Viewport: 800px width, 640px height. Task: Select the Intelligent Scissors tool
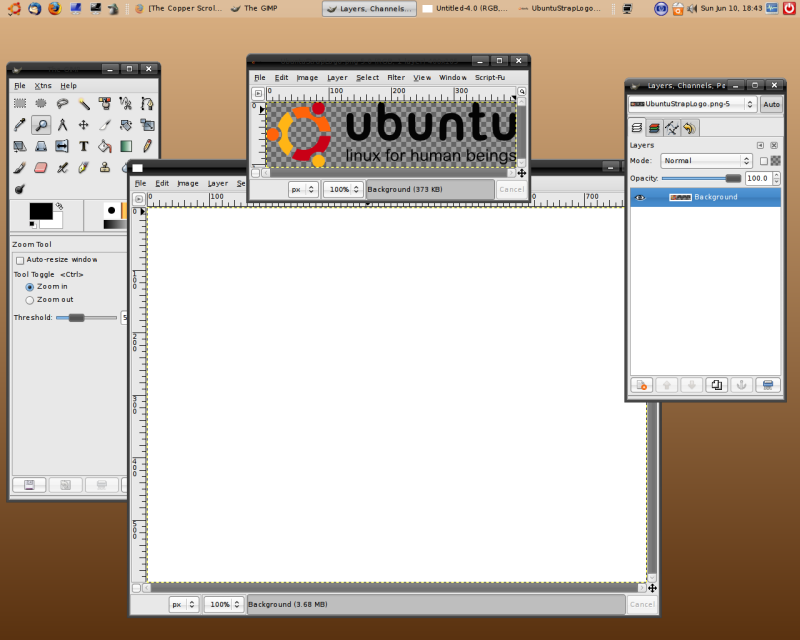pos(126,104)
